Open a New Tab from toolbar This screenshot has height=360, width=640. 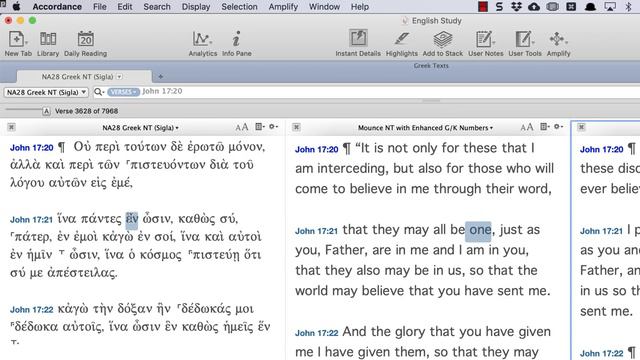pyautogui.click(x=17, y=43)
